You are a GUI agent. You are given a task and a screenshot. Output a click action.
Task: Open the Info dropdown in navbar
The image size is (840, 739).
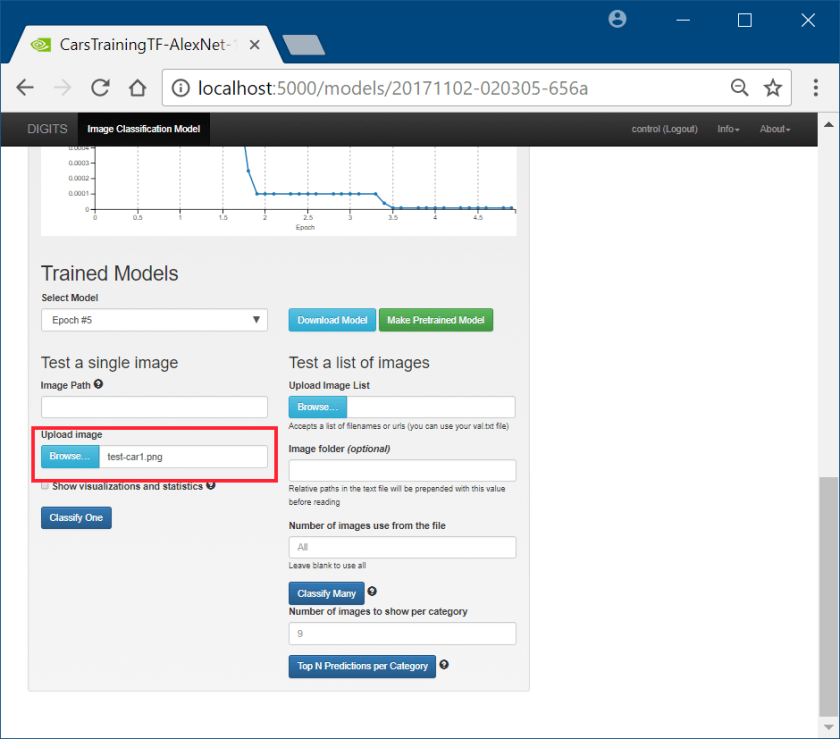pos(728,129)
